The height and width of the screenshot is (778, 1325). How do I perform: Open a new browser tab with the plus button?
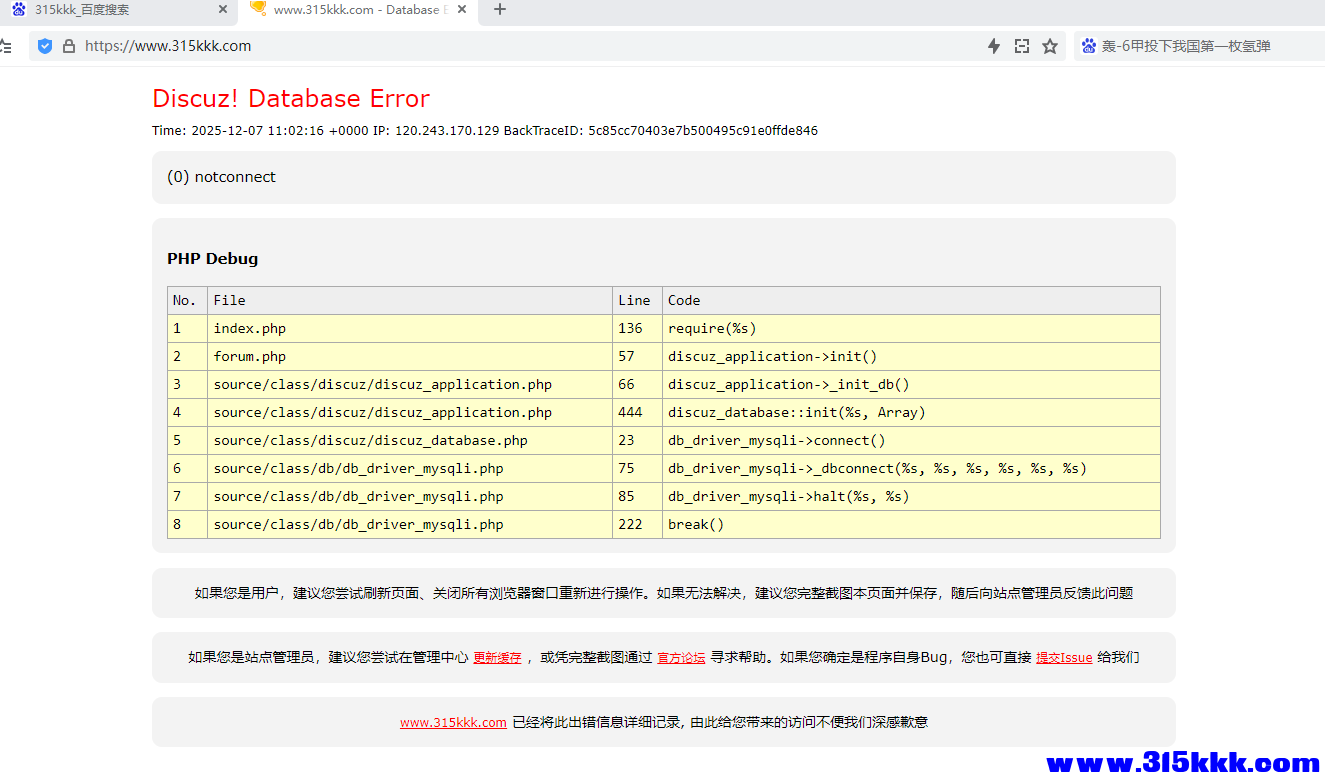(499, 11)
